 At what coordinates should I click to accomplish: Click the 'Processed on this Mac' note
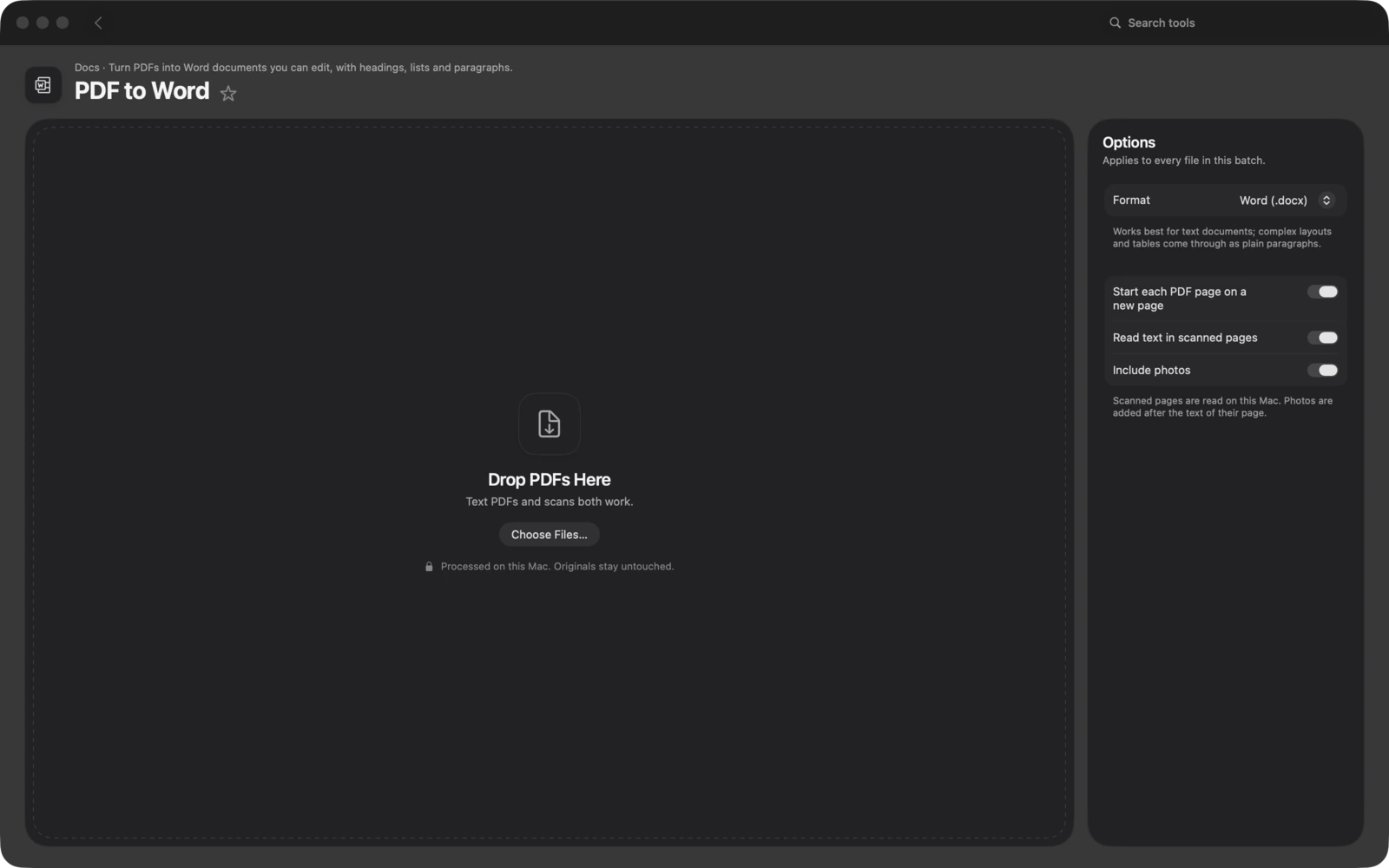(556, 566)
